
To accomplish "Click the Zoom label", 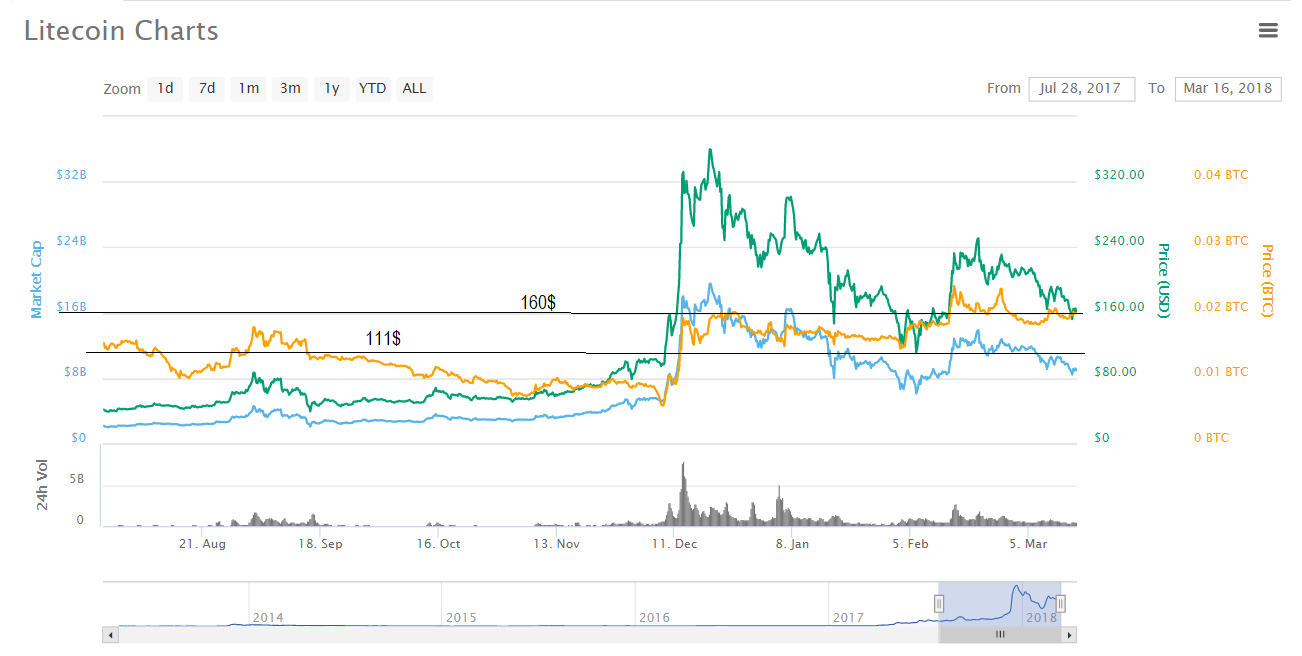I will pos(122,89).
